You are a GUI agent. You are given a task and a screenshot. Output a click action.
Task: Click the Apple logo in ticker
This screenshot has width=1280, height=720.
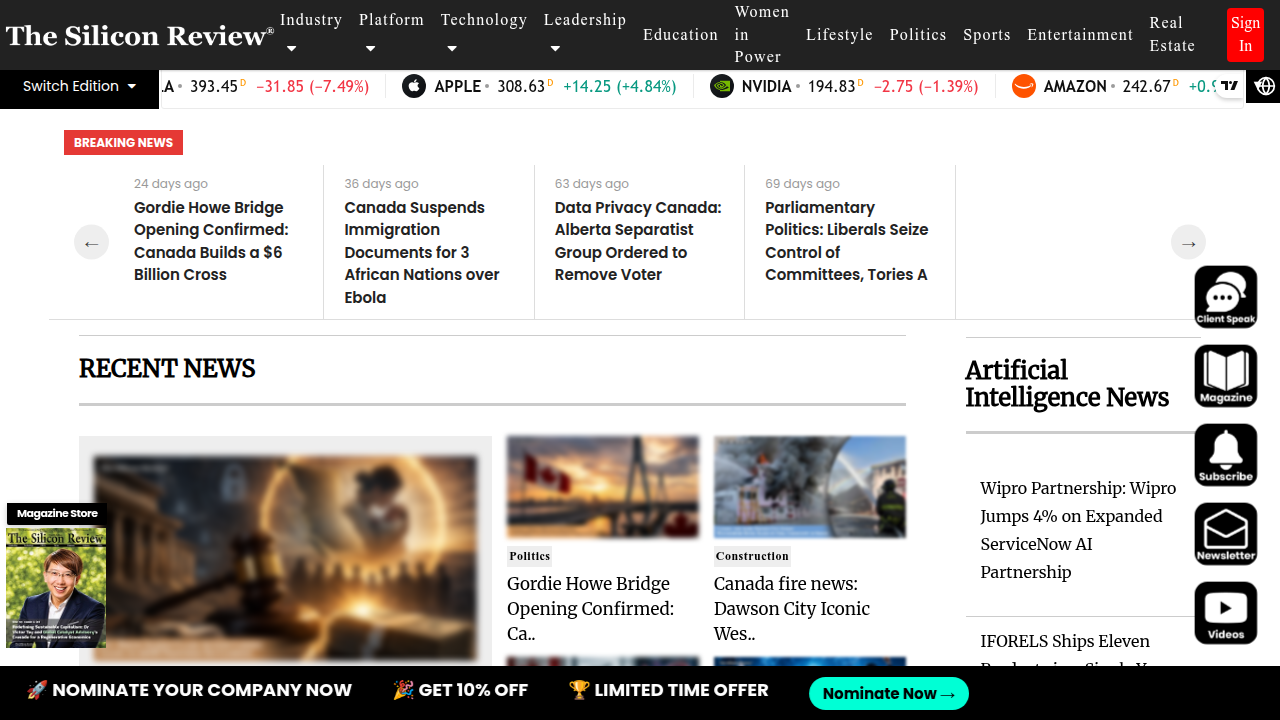pos(414,86)
